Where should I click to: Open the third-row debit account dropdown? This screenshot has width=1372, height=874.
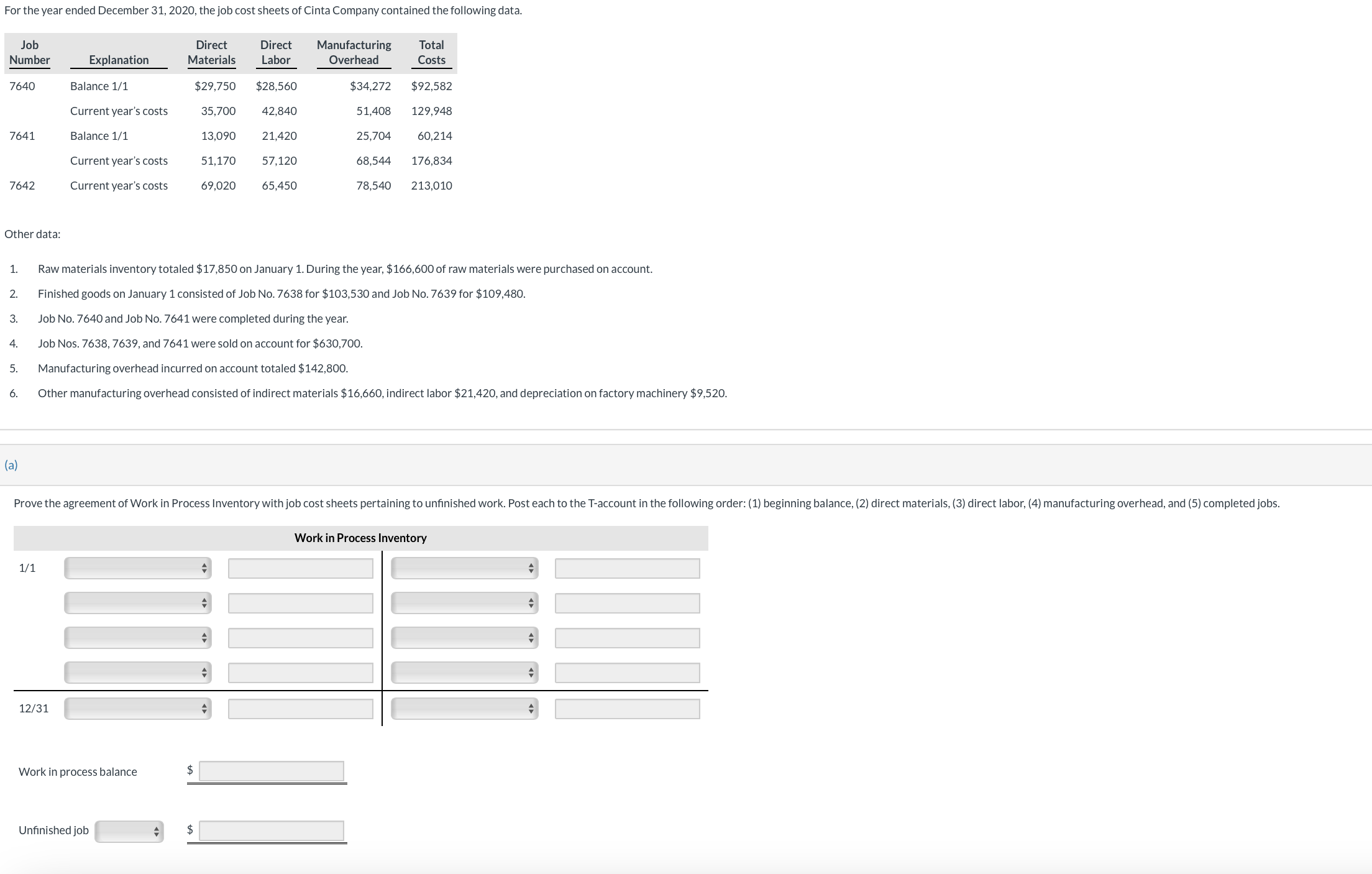[x=137, y=638]
